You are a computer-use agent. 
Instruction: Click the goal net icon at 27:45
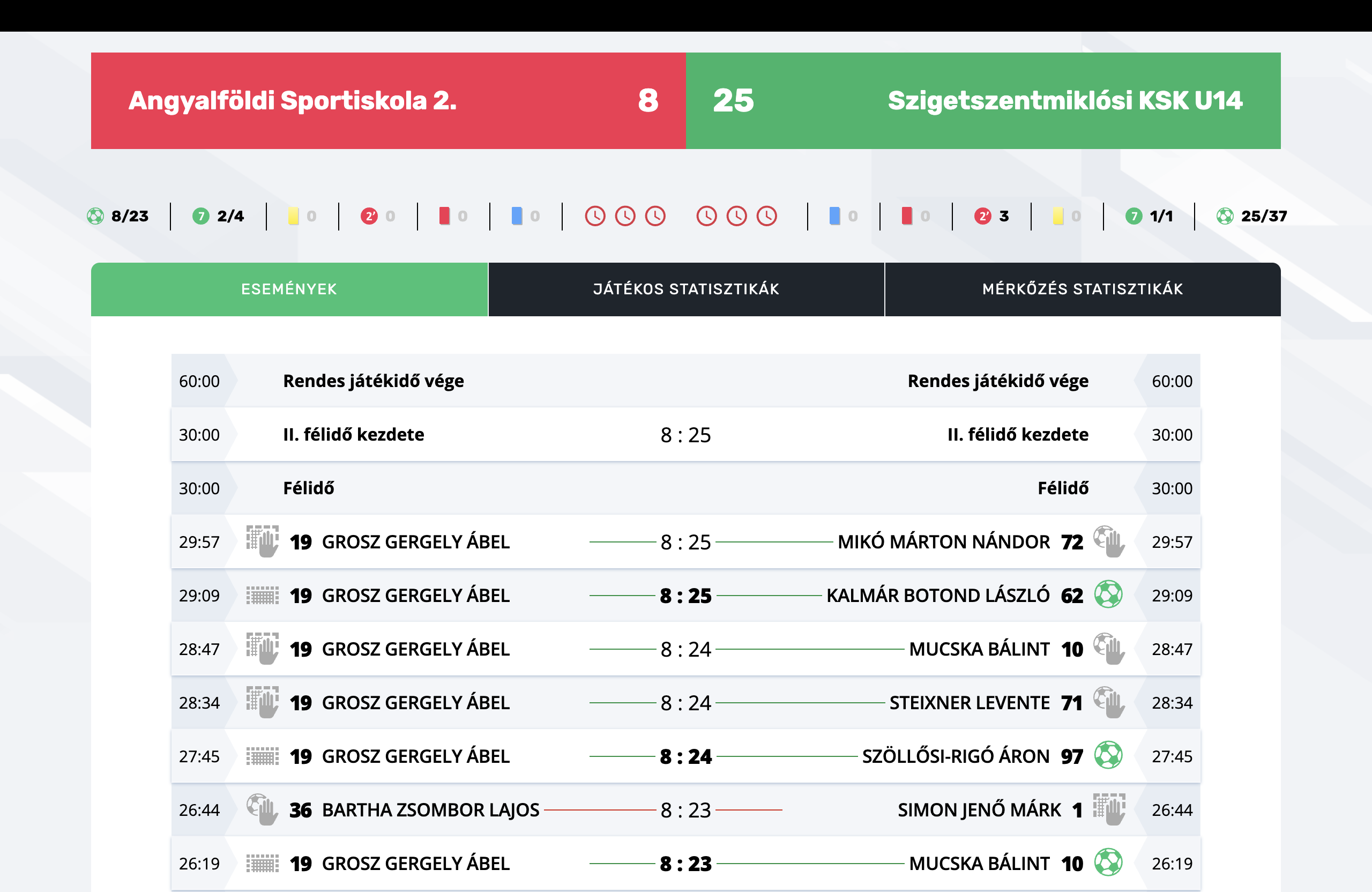pos(262,756)
